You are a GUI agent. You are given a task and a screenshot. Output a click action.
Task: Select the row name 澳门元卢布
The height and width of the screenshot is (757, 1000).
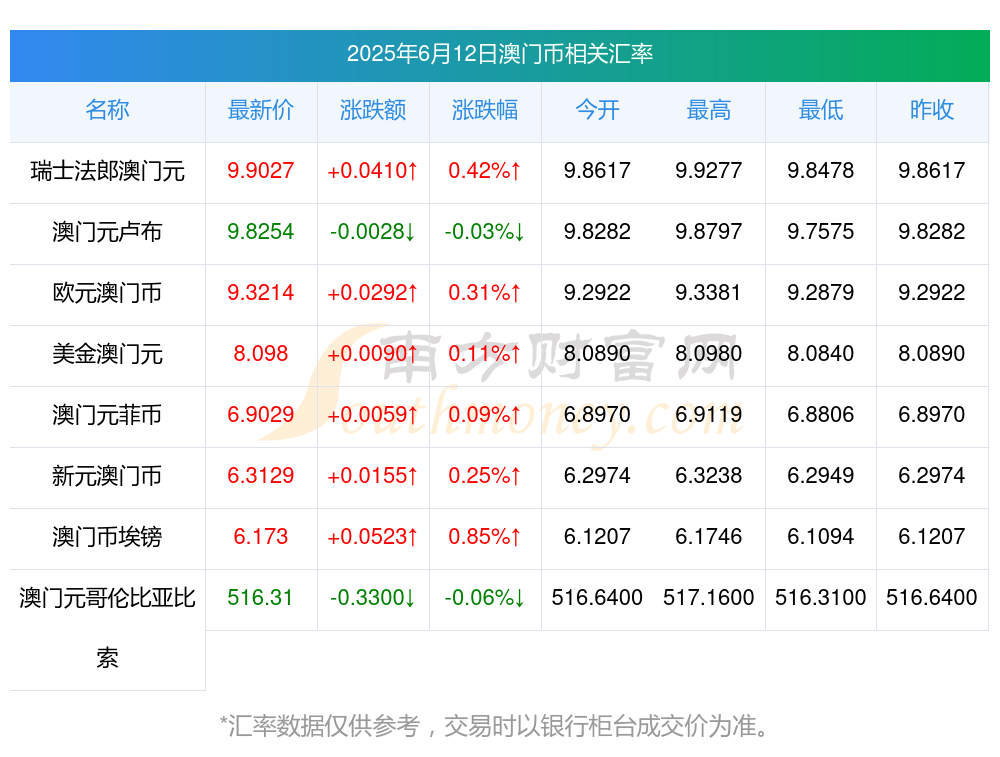(x=107, y=232)
